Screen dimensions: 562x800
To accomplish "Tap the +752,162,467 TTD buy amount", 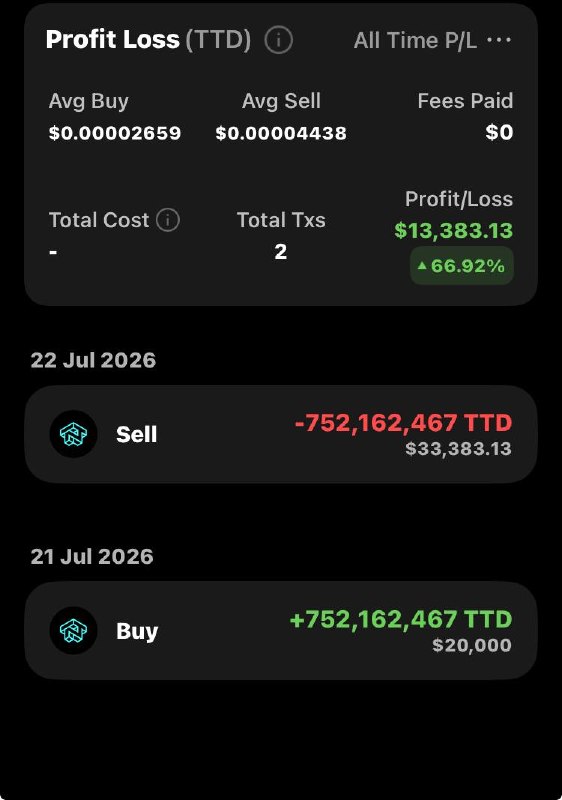I will pos(400,619).
